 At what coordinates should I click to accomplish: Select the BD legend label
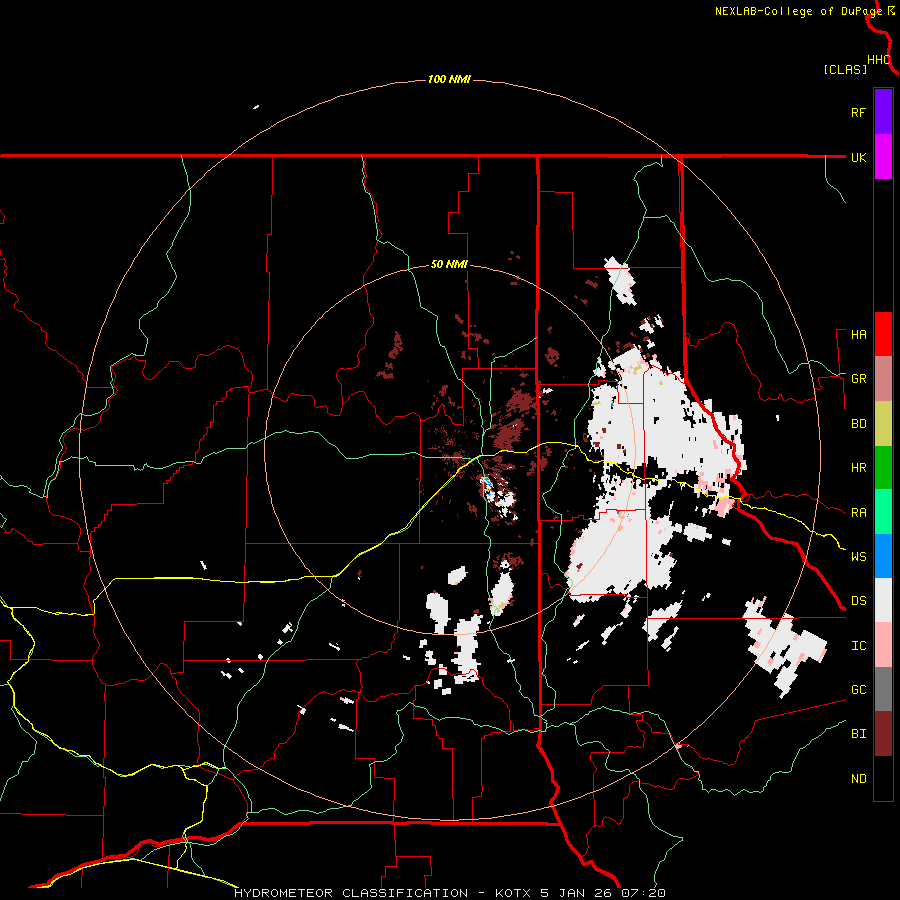(x=858, y=424)
